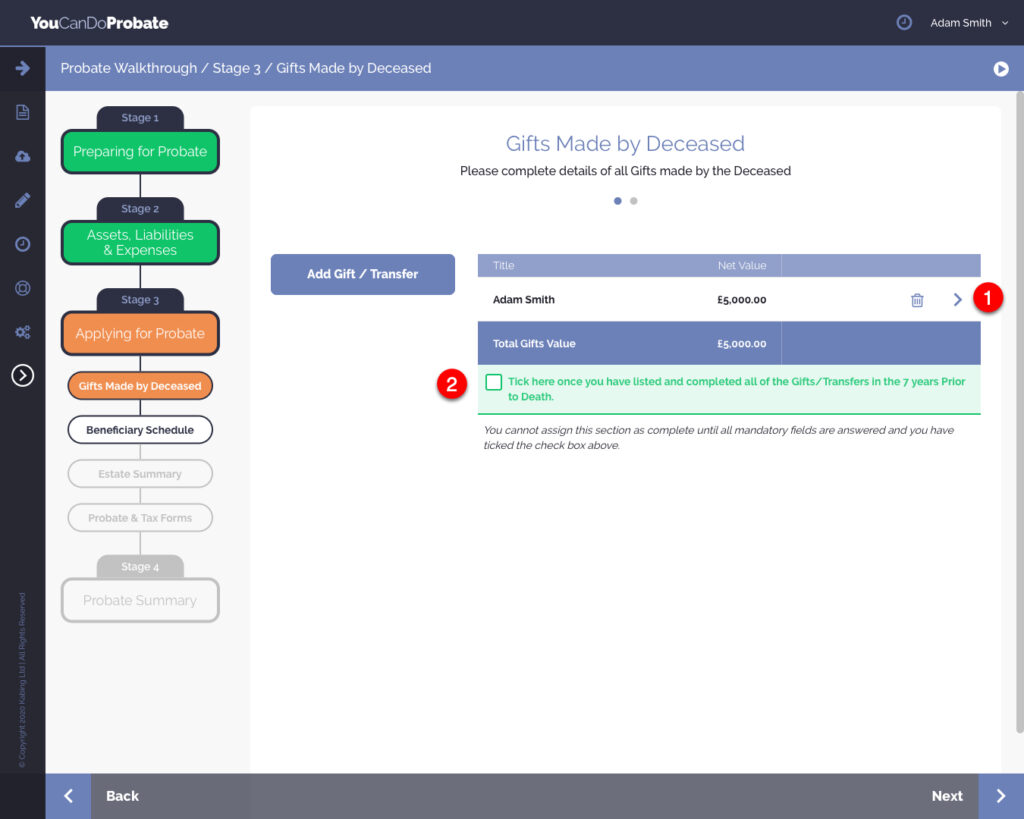Switch to the second page indicator dot

coord(634,201)
